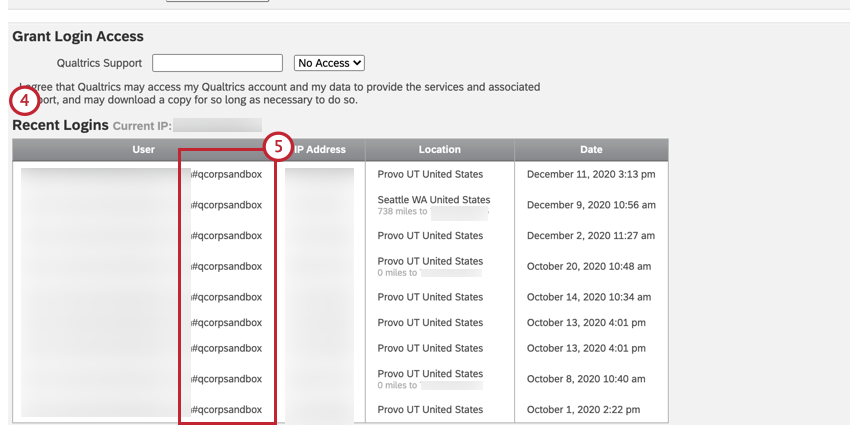
Task: Click the numbered step 4 marker
Action: pyautogui.click(x=24, y=101)
